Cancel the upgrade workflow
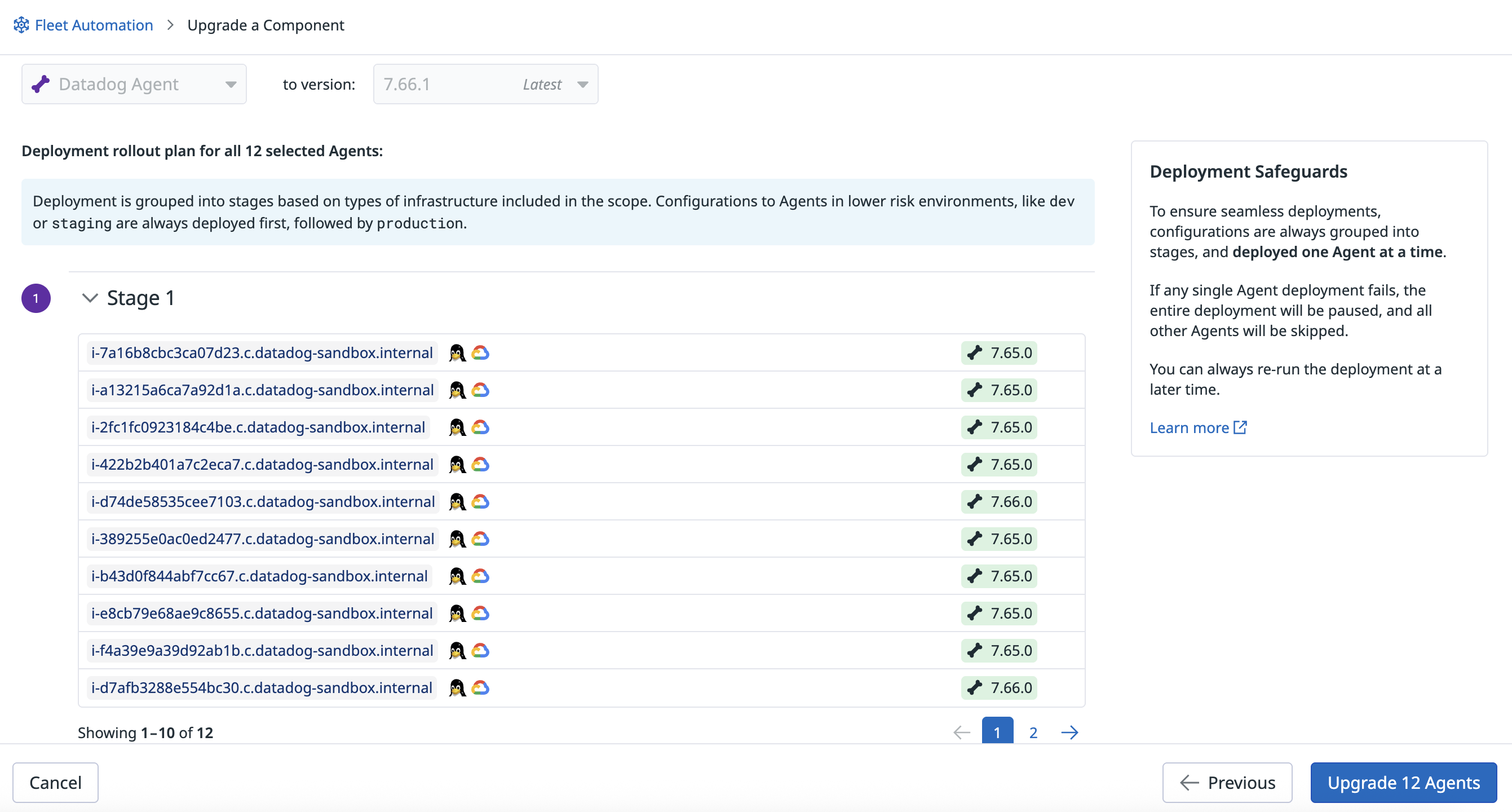The image size is (1512, 812). (55, 782)
